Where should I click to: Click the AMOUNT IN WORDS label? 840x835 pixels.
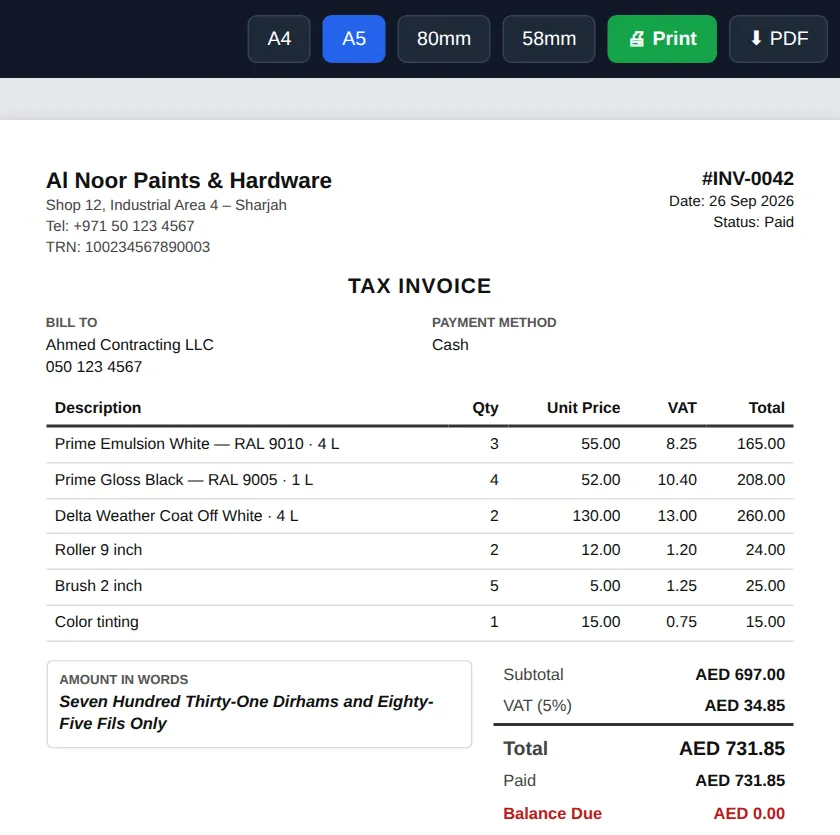(x=124, y=680)
